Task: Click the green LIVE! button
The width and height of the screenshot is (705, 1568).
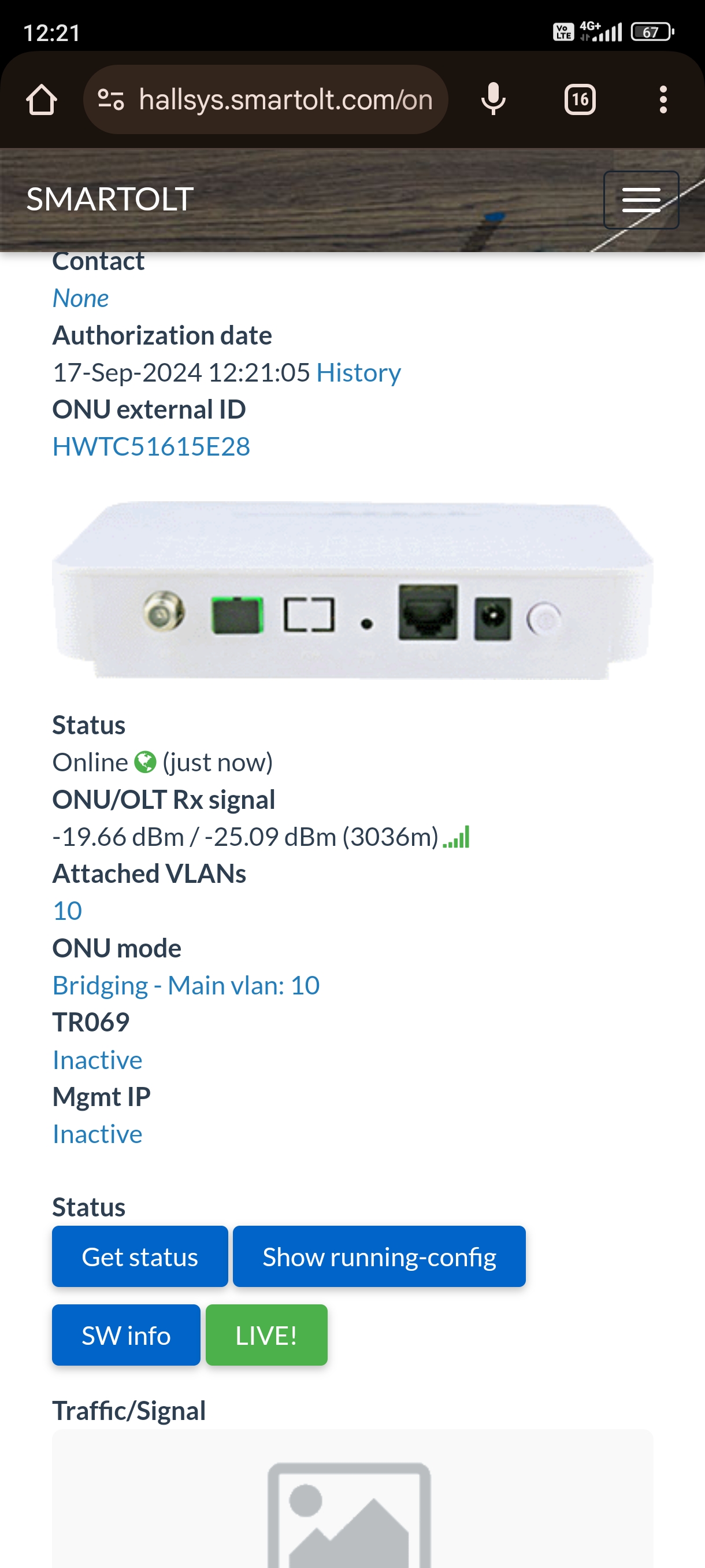Action: tap(266, 1335)
